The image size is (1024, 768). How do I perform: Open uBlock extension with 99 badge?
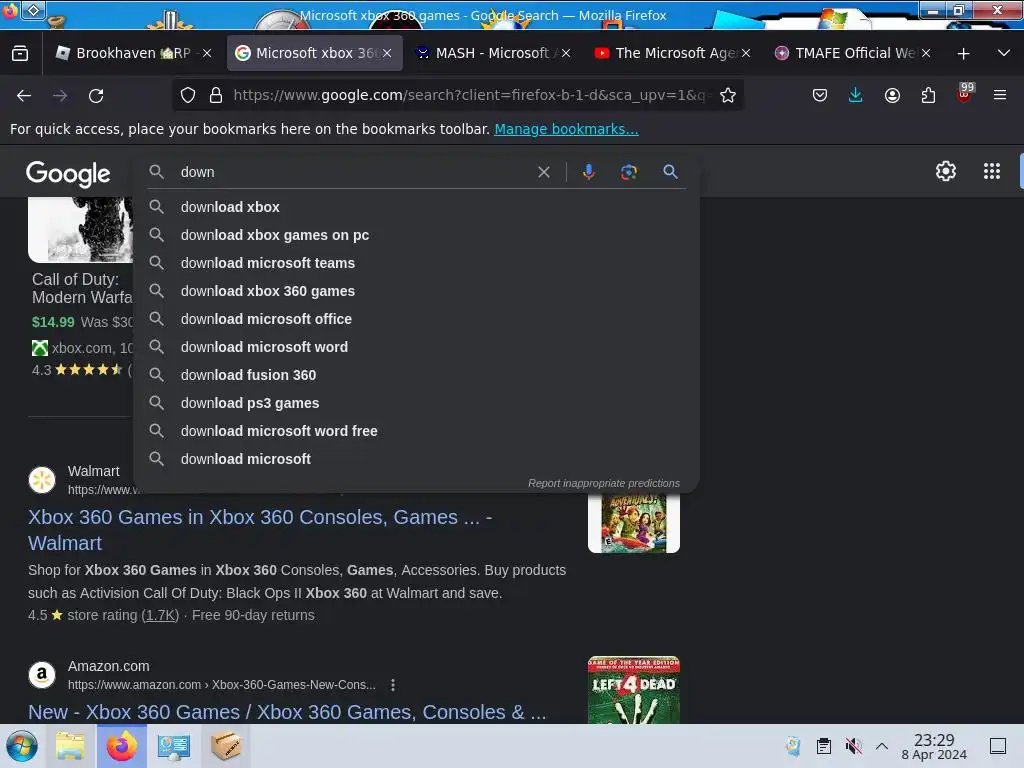coord(965,93)
